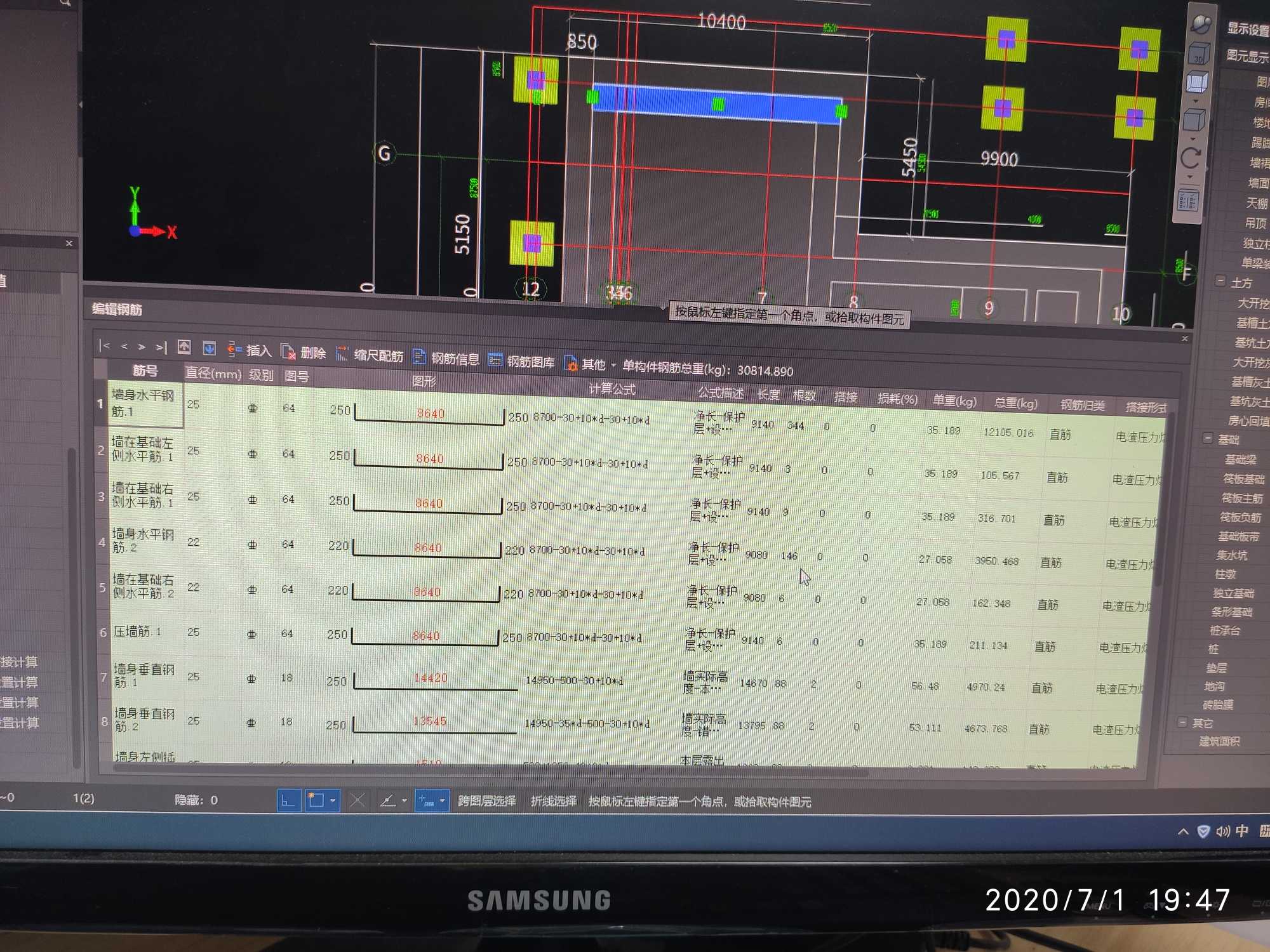This screenshot has width=1270, height=952.
Task: Collapse the 土方 tree group
Action: pos(1220,281)
